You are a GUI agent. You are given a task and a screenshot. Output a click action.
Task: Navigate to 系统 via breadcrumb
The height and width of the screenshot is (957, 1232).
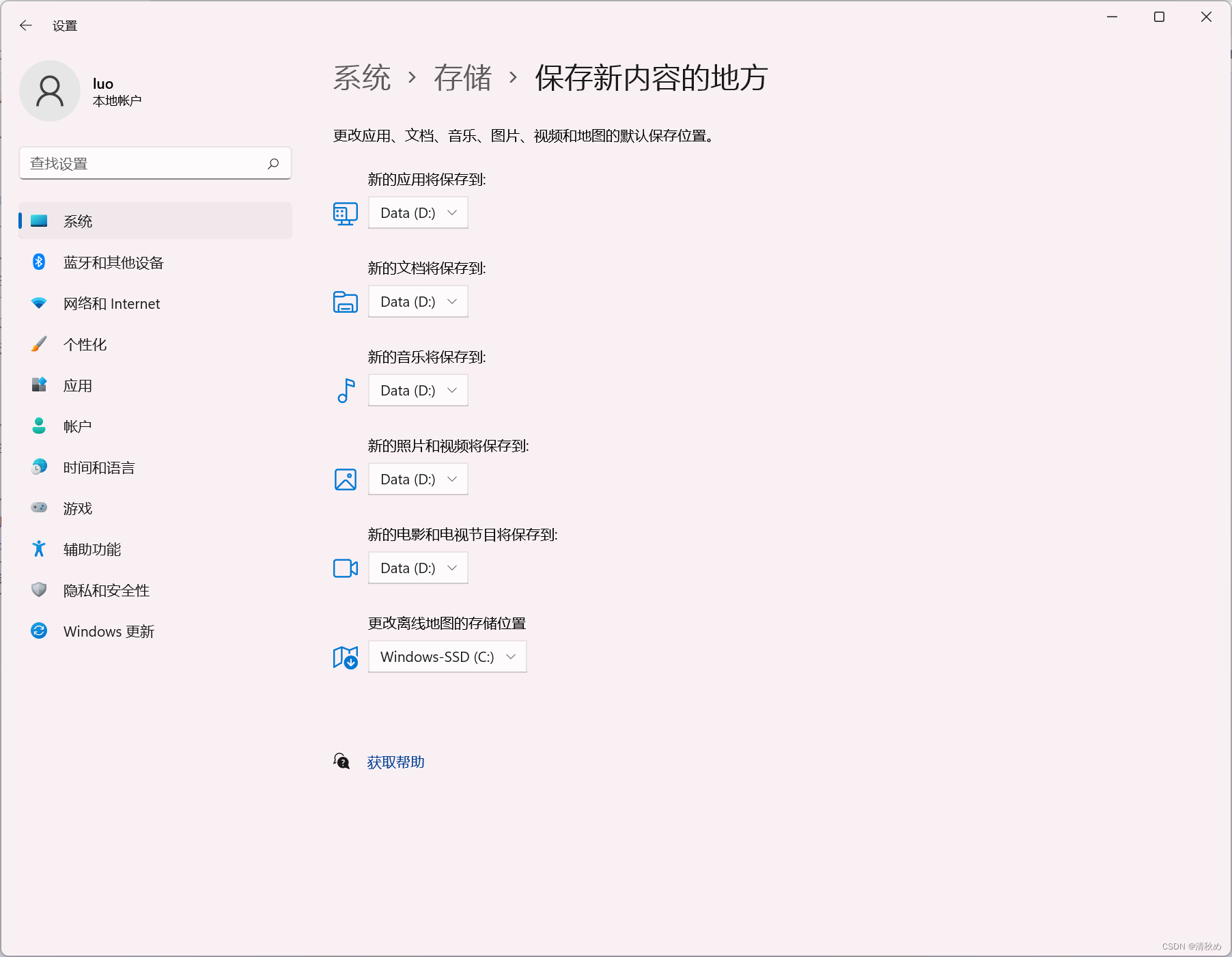tap(361, 78)
